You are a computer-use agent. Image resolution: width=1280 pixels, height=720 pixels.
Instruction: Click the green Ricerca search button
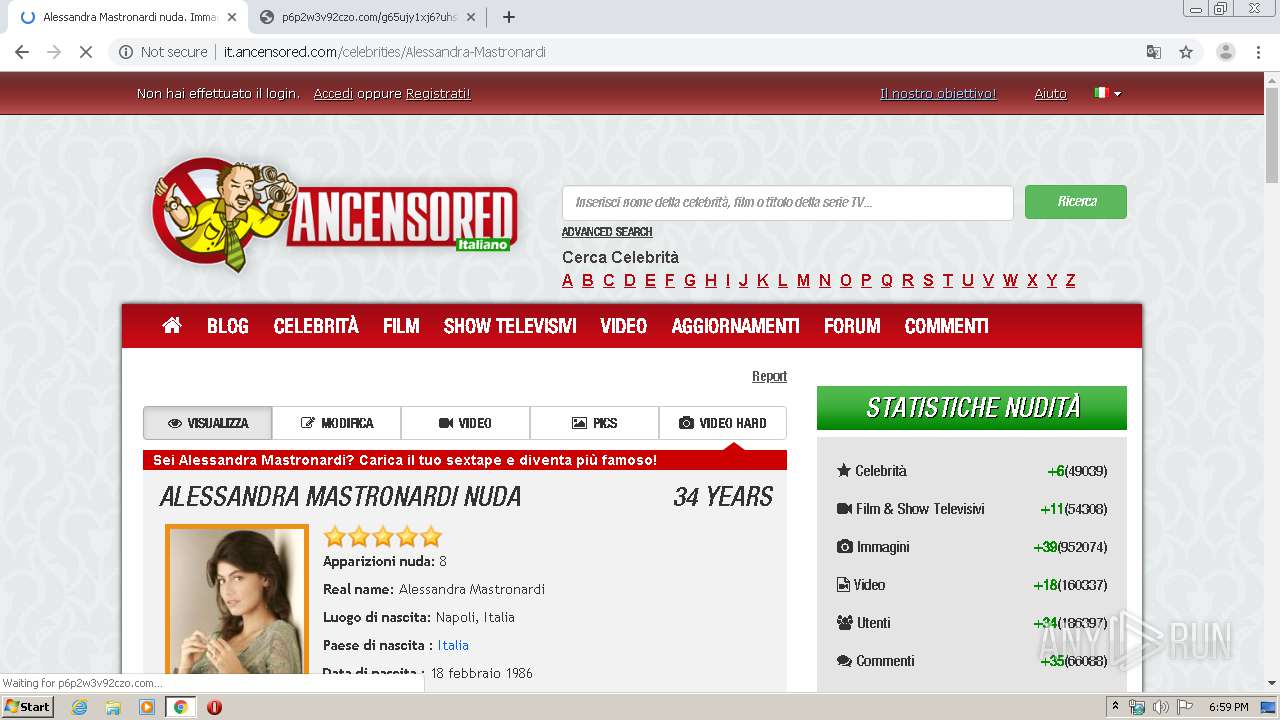click(x=1076, y=202)
